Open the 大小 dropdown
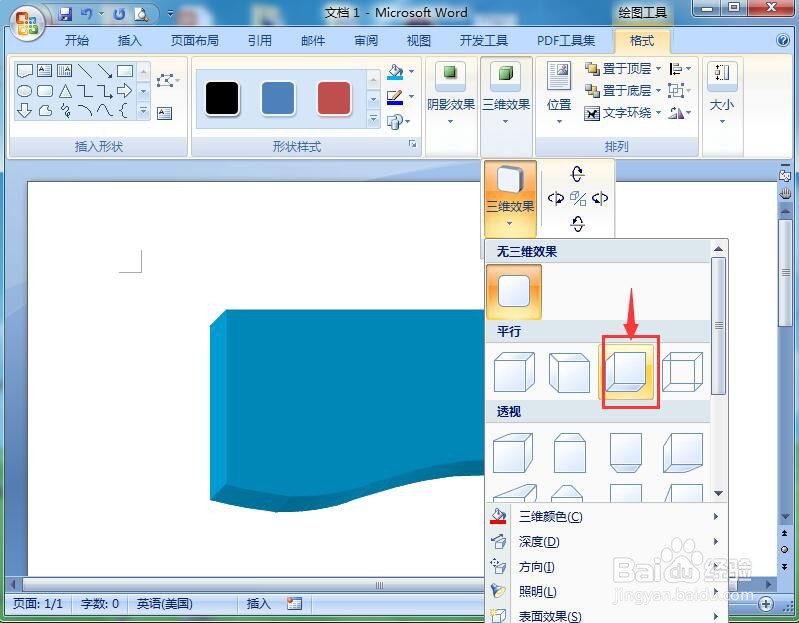The width and height of the screenshot is (799, 623). 722,94
